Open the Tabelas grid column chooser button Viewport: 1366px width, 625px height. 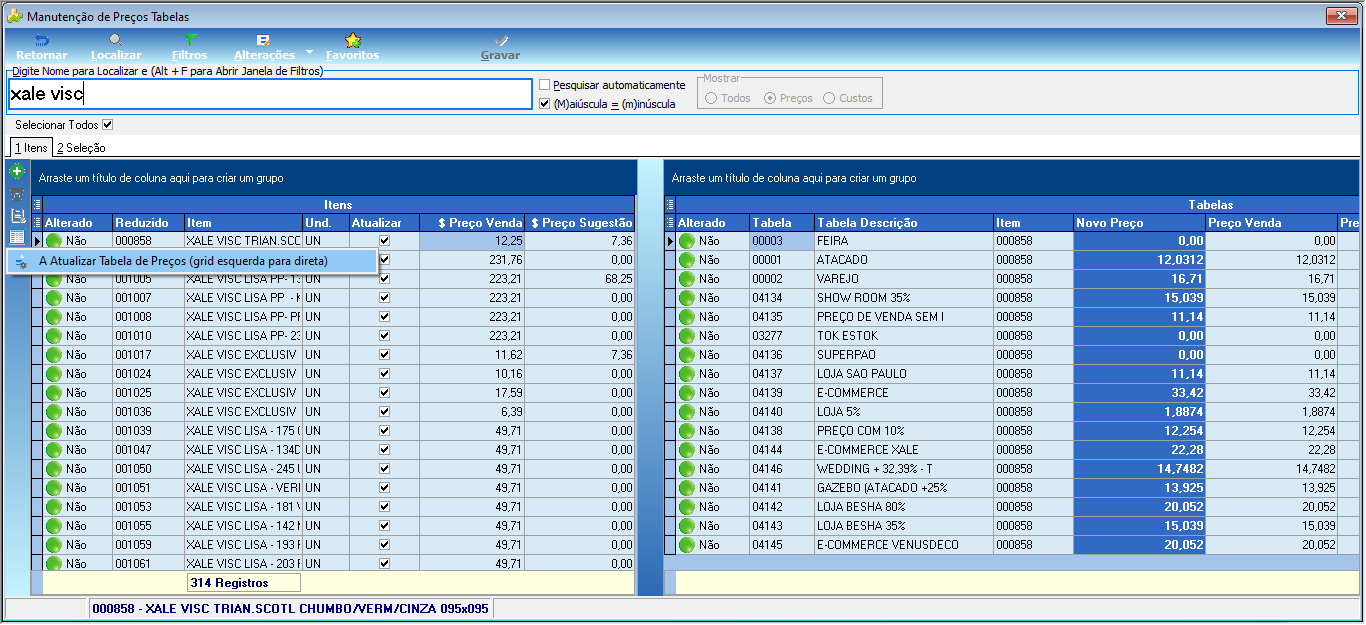point(669,223)
